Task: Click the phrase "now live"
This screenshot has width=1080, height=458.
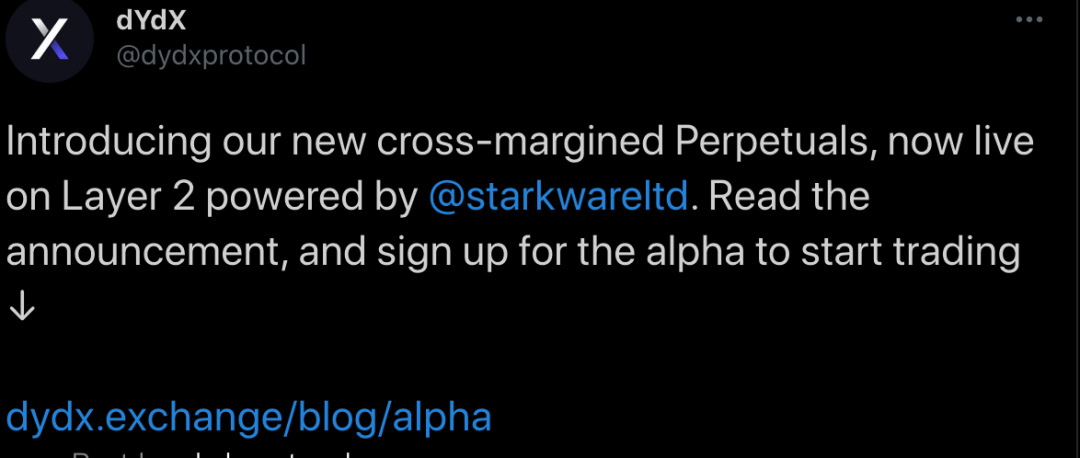Action: click(x=957, y=142)
